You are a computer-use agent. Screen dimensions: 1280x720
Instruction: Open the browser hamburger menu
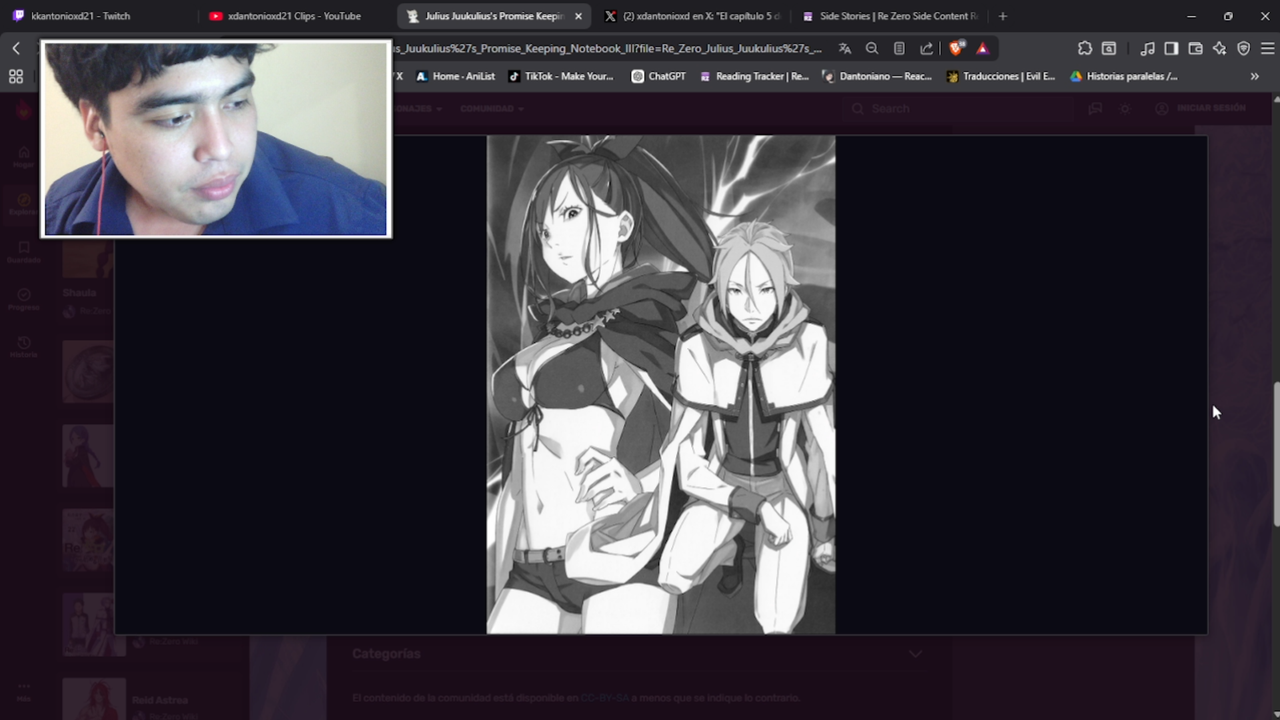(x=1267, y=48)
